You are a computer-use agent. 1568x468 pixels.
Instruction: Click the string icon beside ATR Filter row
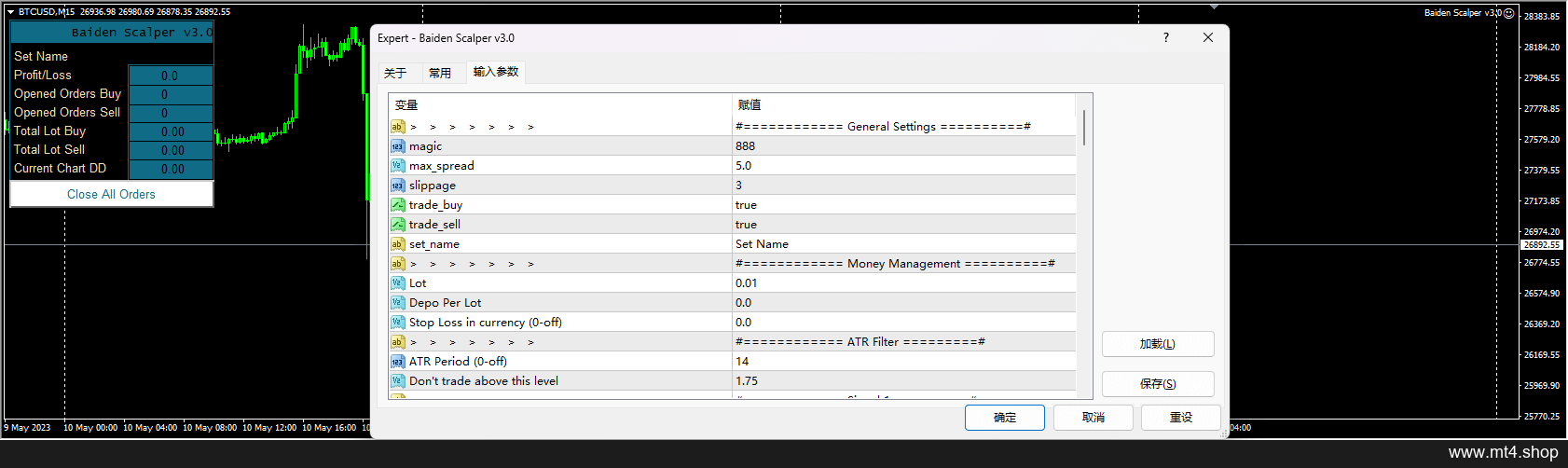[398, 342]
